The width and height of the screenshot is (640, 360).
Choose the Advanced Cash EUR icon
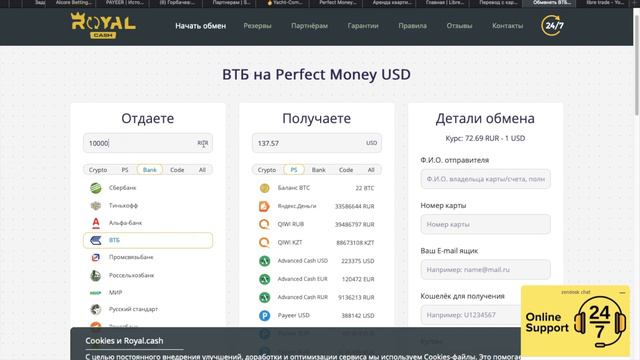tap(264, 279)
